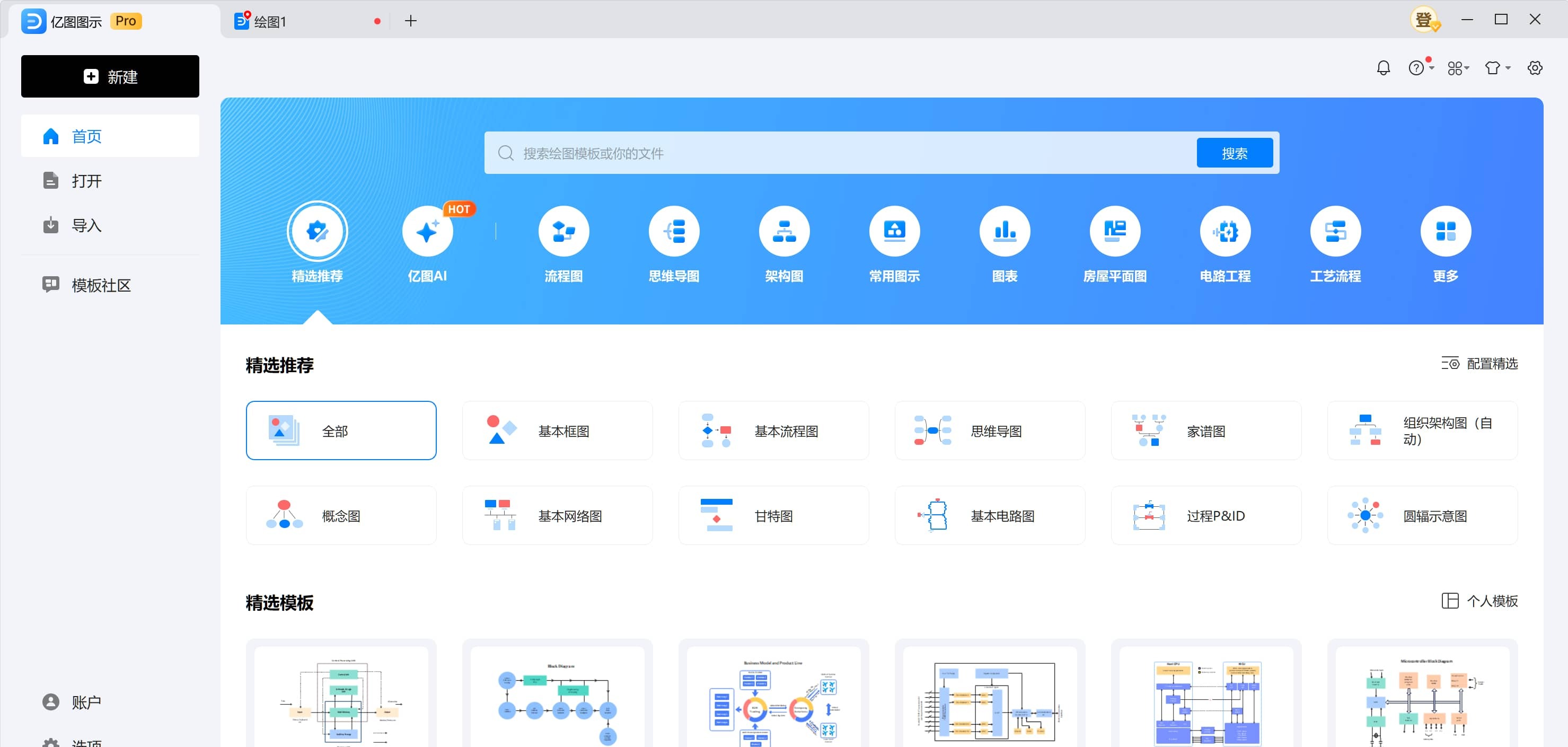Open the 首页 home page item

pos(110,136)
